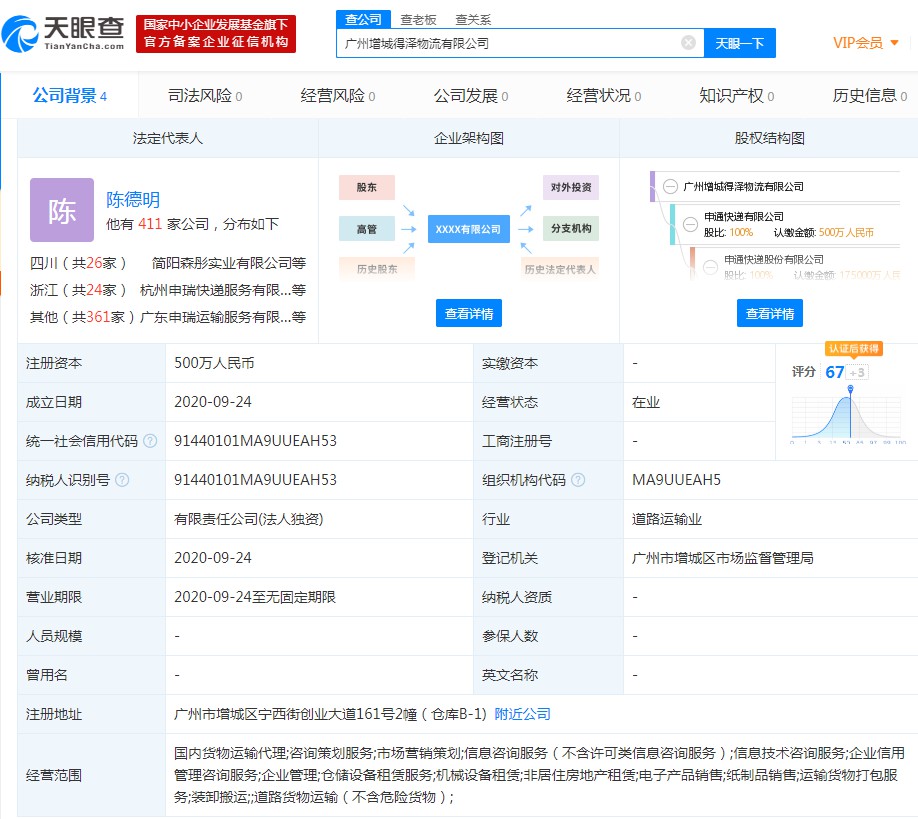This screenshot has width=918, height=819.
Task: Open help icon next to 统一社会信用代码
Action: pyautogui.click(x=150, y=441)
